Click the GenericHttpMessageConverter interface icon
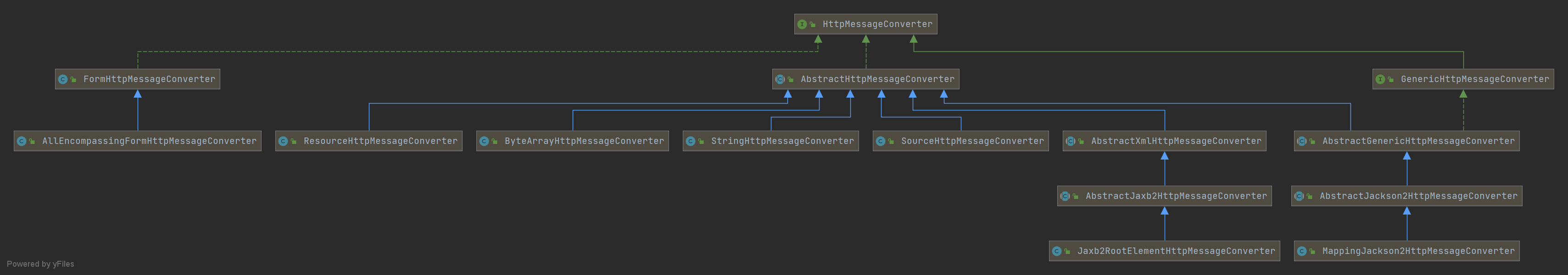The width and height of the screenshot is (1568, 275). coord(1380,79)
